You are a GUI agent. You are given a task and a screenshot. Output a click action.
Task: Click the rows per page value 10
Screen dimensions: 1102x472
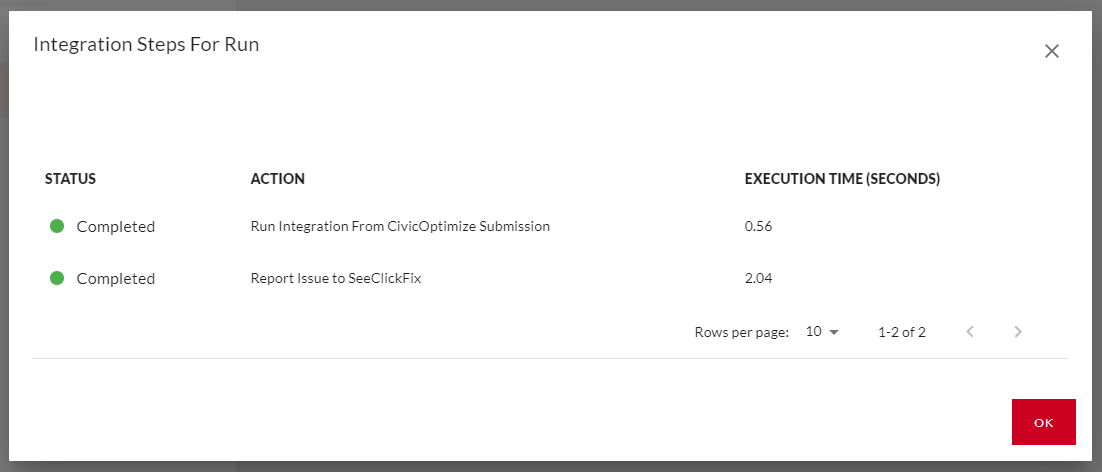[814, 332]
